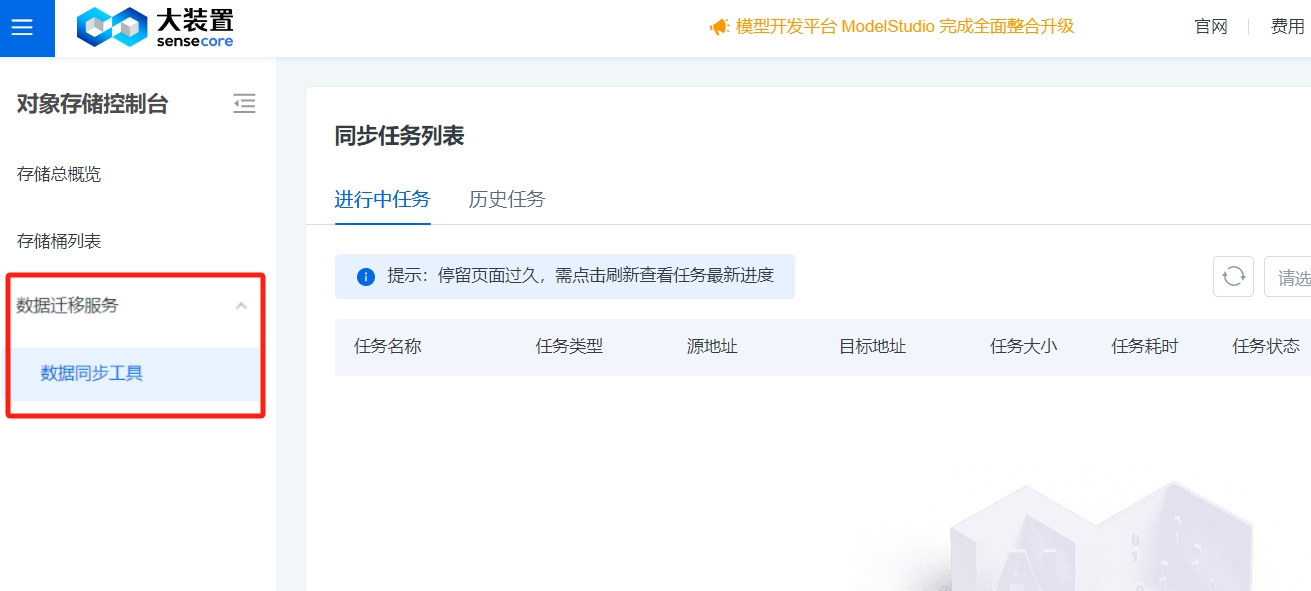Image resolution: width=1311 pixels, height=591 pixels.
Task: Click the 任务名称 column header
Action: pyautogui.click(x=386, y=345)
